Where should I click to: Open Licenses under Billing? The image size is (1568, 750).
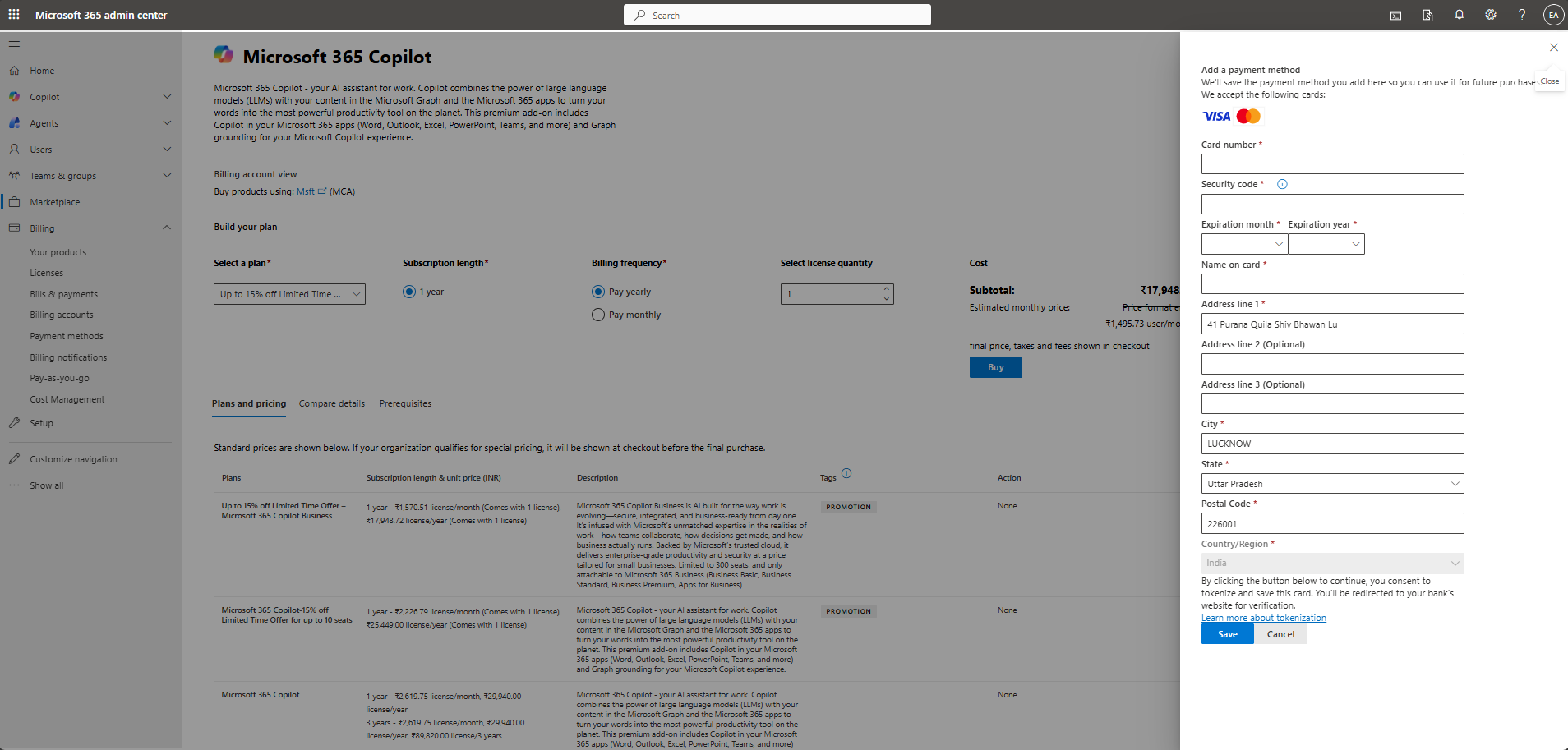46,273
